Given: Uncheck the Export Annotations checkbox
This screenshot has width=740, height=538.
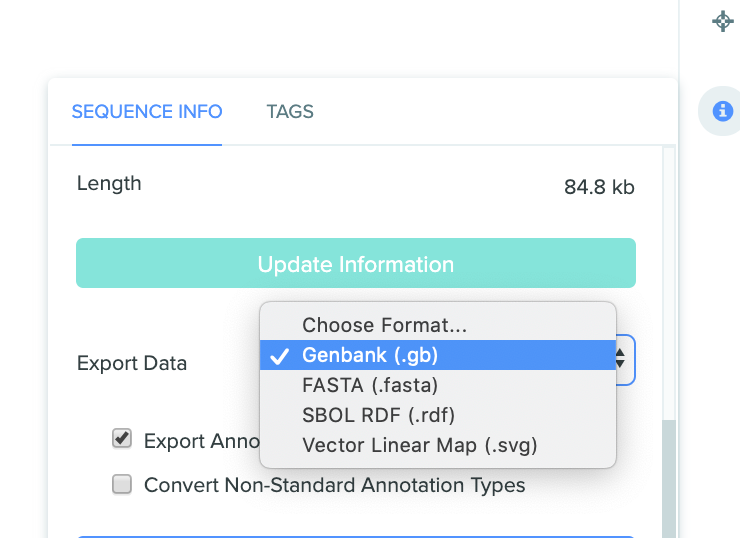Looking at the screenshot, I should (122, 438).
